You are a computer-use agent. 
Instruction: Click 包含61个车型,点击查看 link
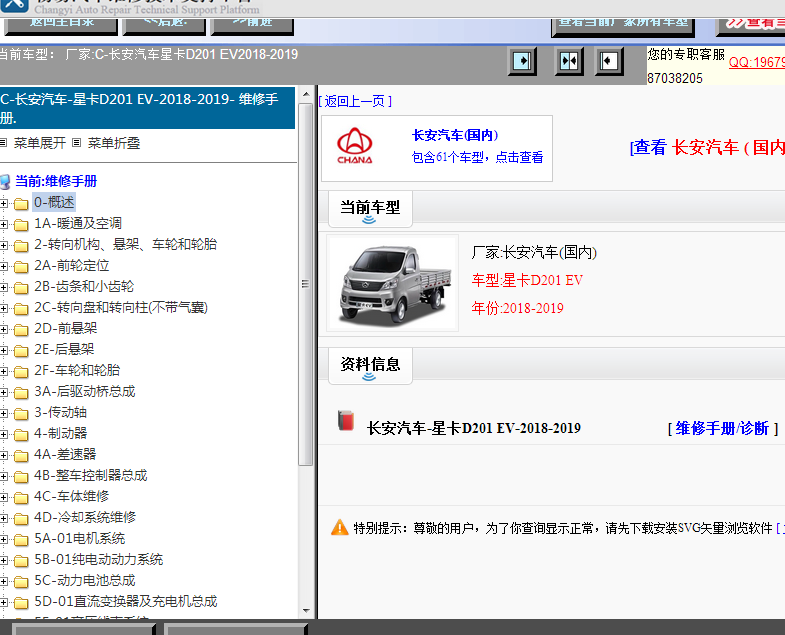(477, 157)
